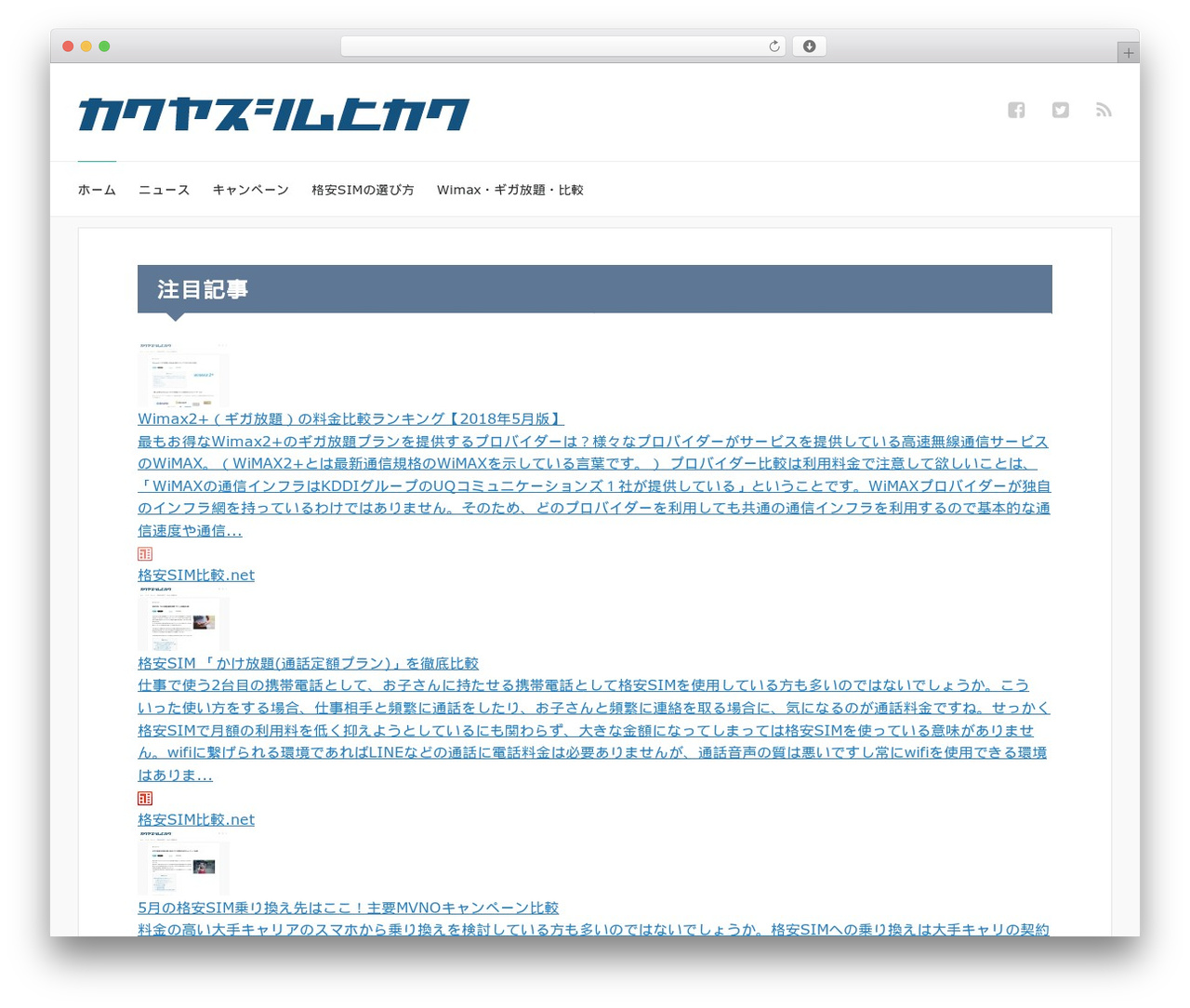Open Wimax2+ 料金比較ランキング article link
Viewport: 1190px width, 1008px height.
350,419
